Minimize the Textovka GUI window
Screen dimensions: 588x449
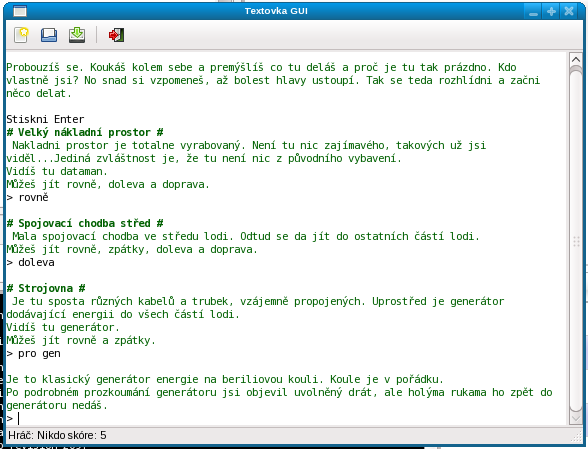tap(533, 11)
